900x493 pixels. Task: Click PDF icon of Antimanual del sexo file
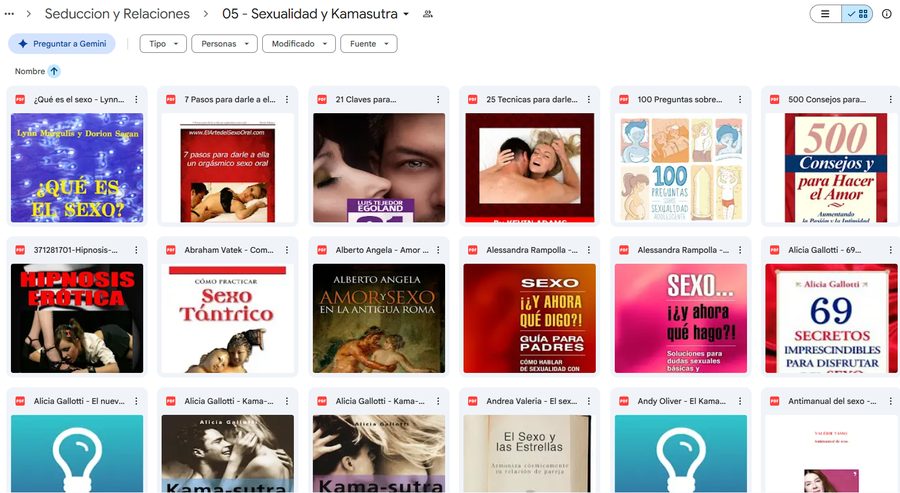click(x=775, y=401)
